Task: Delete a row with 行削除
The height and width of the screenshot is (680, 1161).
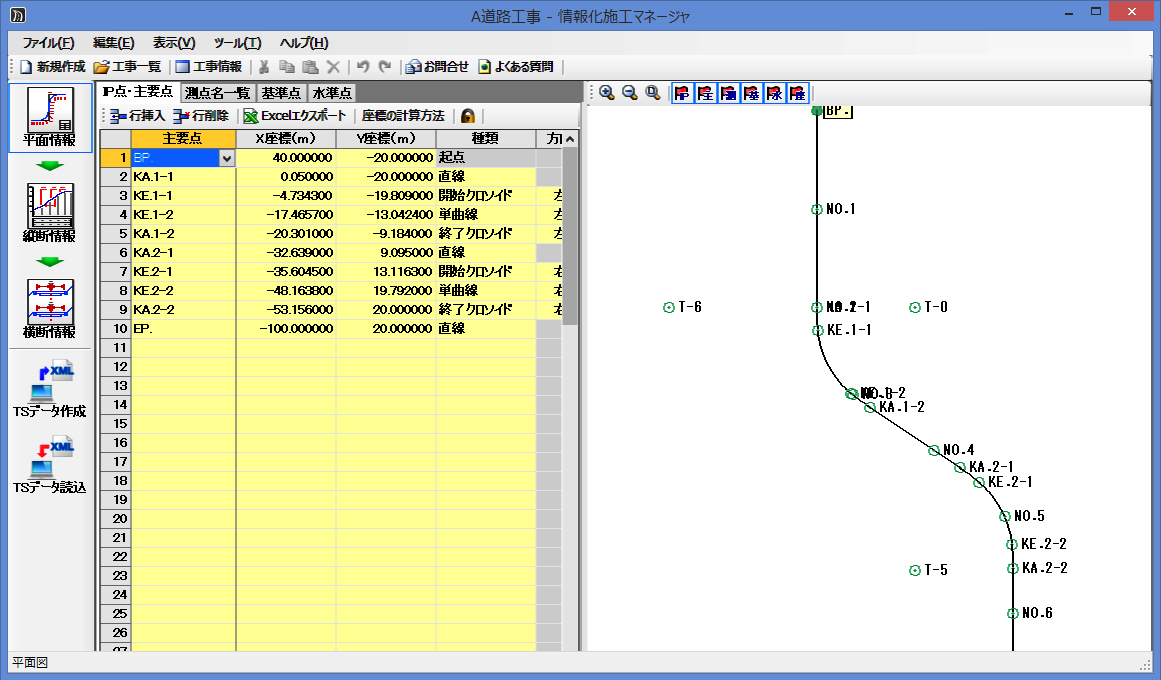Action: [x=201, y=116]
